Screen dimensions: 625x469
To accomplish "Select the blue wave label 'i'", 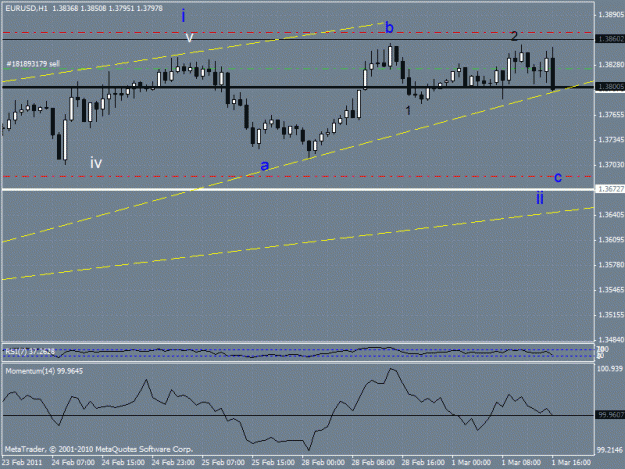I will (183, 16).
